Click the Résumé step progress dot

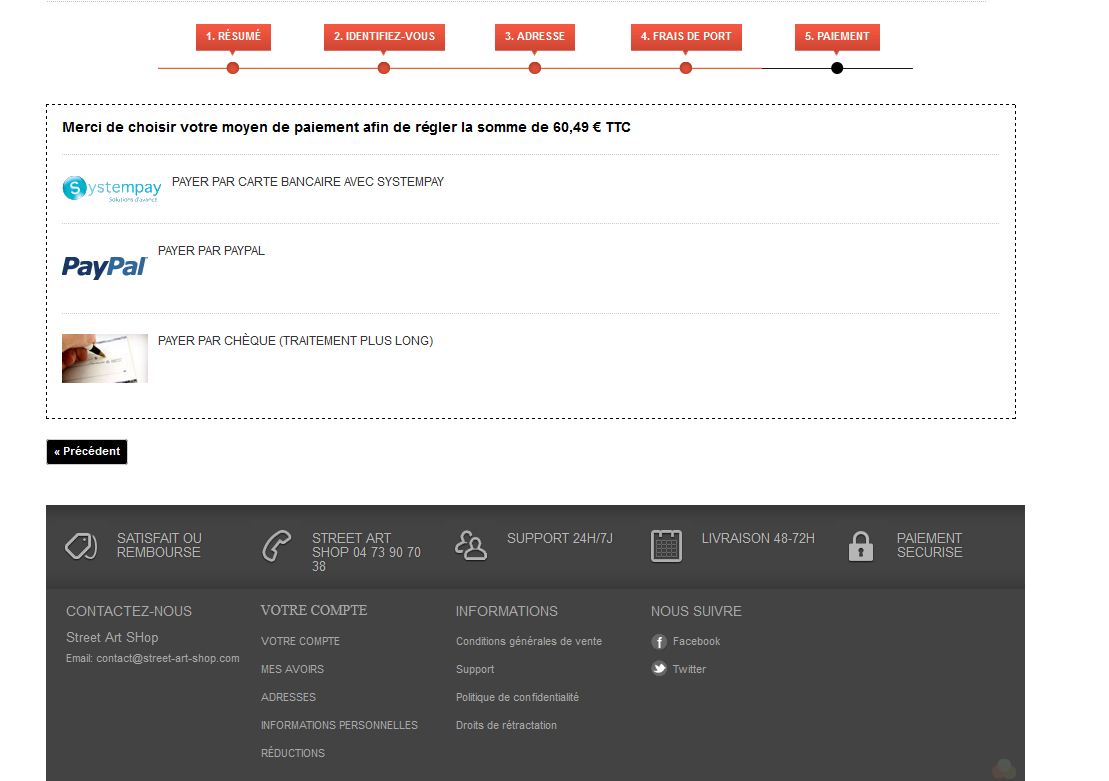[x=233, y=68]
